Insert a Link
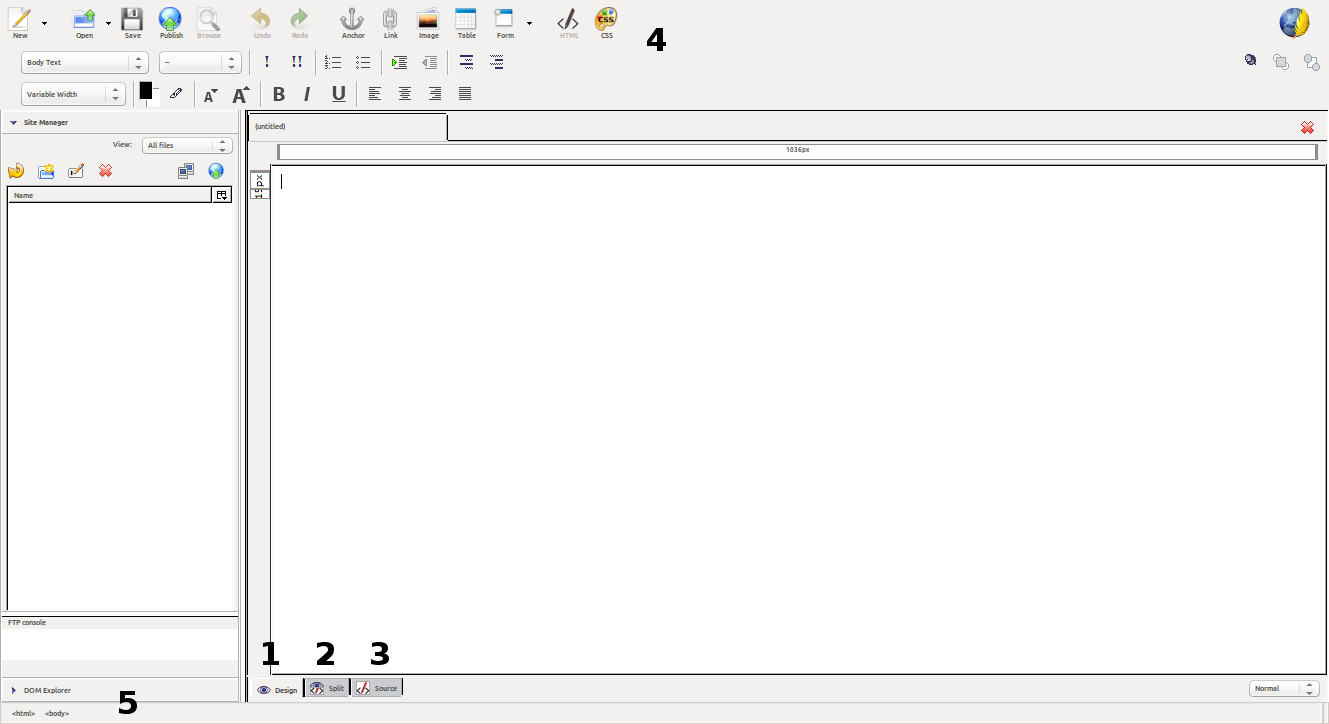Screen dimensions: 1329x724 coord(391,22)
